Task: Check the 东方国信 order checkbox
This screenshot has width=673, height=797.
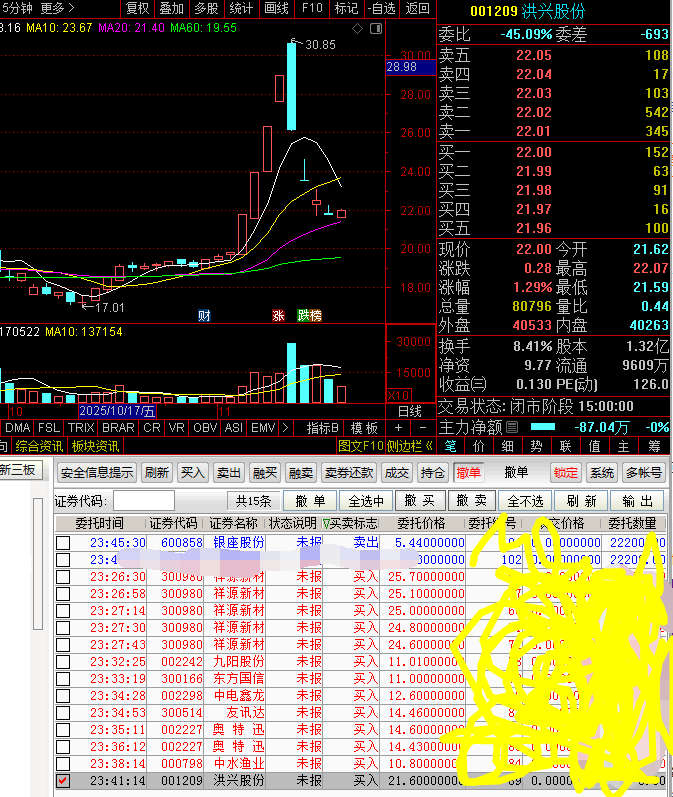Action: pyautogui.click(x=63, y=679)
